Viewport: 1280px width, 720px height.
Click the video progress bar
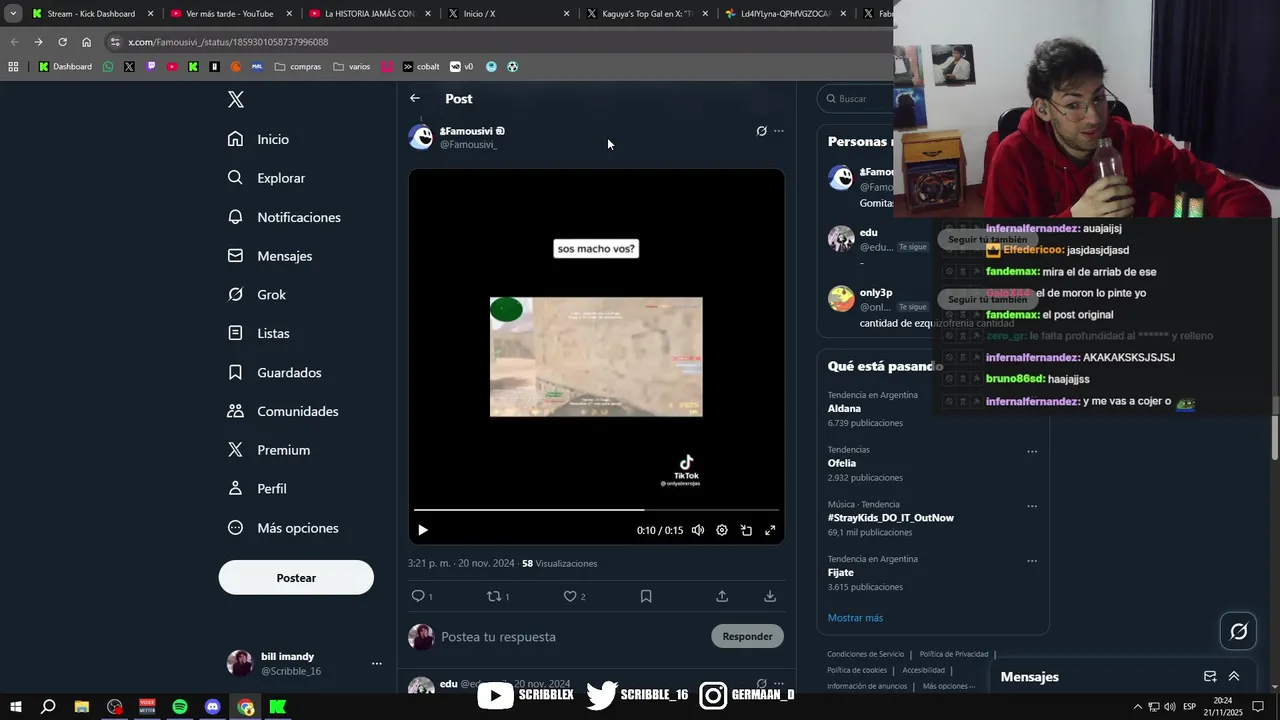coord(596,510)
